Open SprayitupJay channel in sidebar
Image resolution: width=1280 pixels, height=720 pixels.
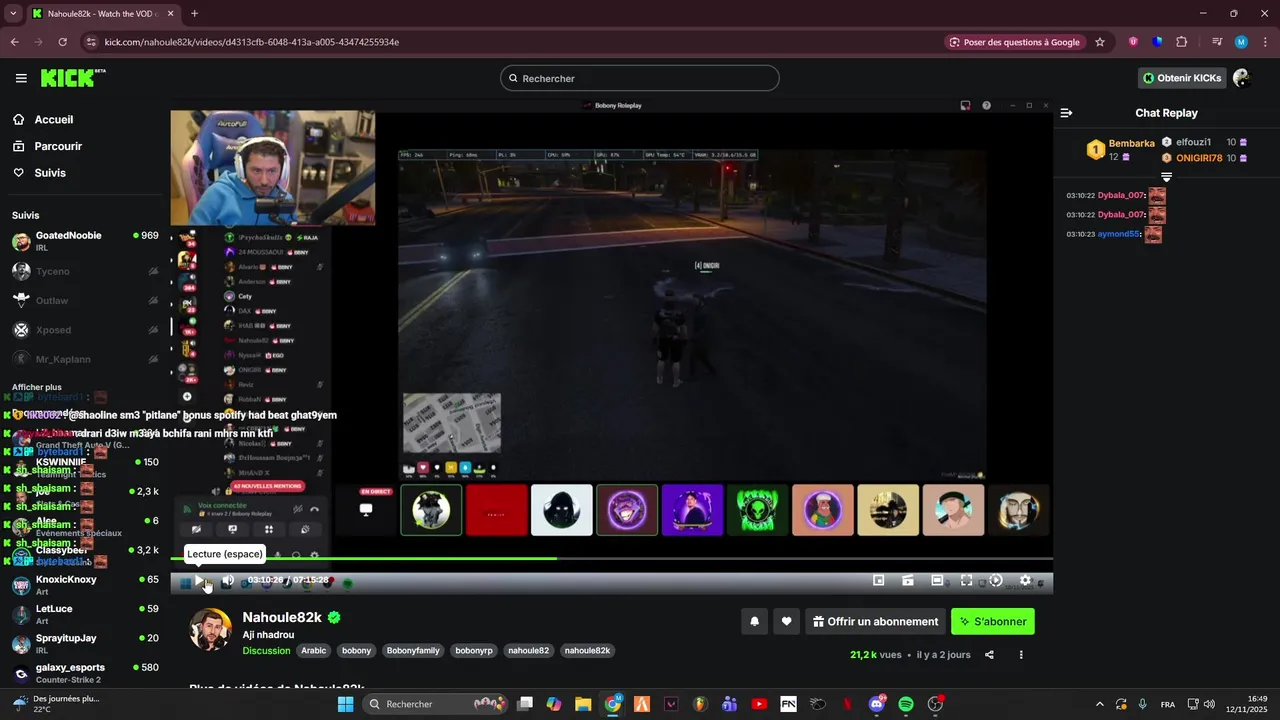coord(85,643)
